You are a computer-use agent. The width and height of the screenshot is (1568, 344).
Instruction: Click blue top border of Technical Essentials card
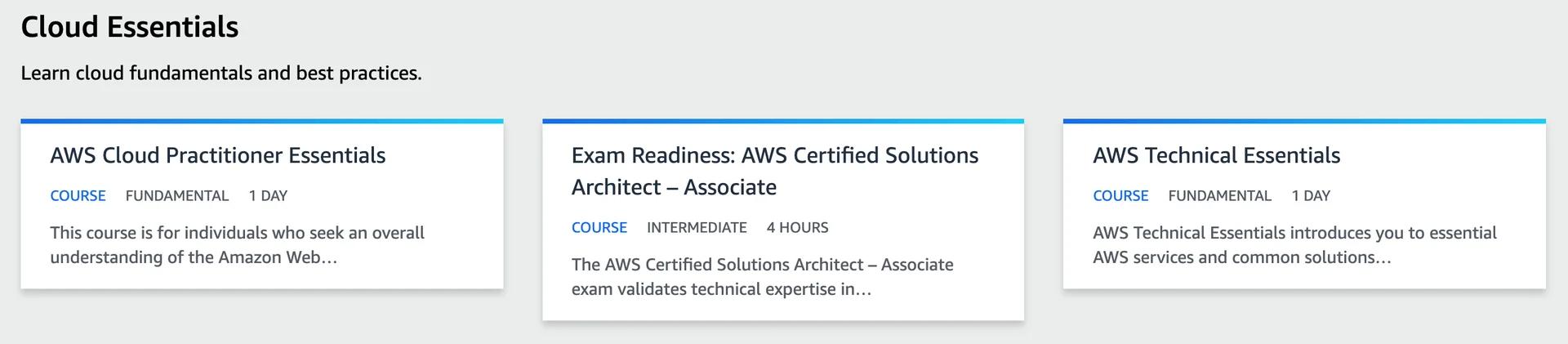(1304, 121)
